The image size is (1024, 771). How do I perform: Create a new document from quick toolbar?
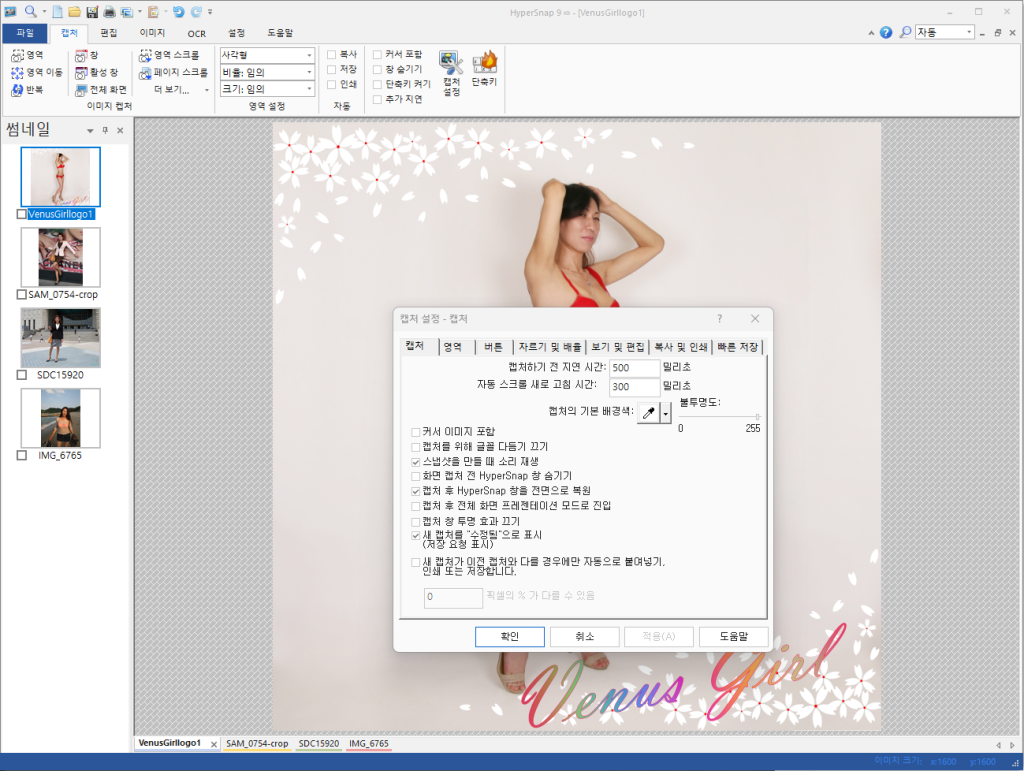57,12
